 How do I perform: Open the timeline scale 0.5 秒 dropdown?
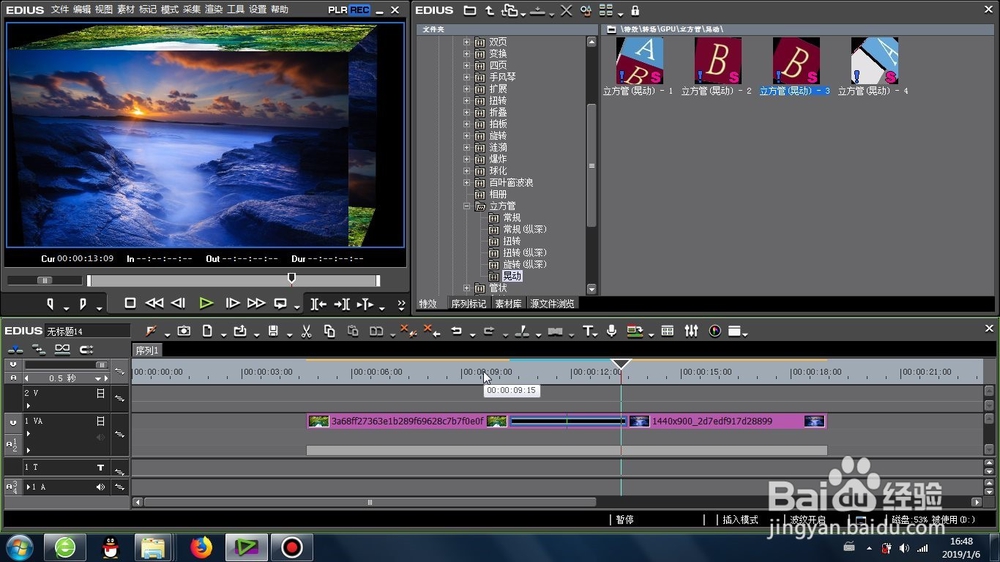point(98,378)
